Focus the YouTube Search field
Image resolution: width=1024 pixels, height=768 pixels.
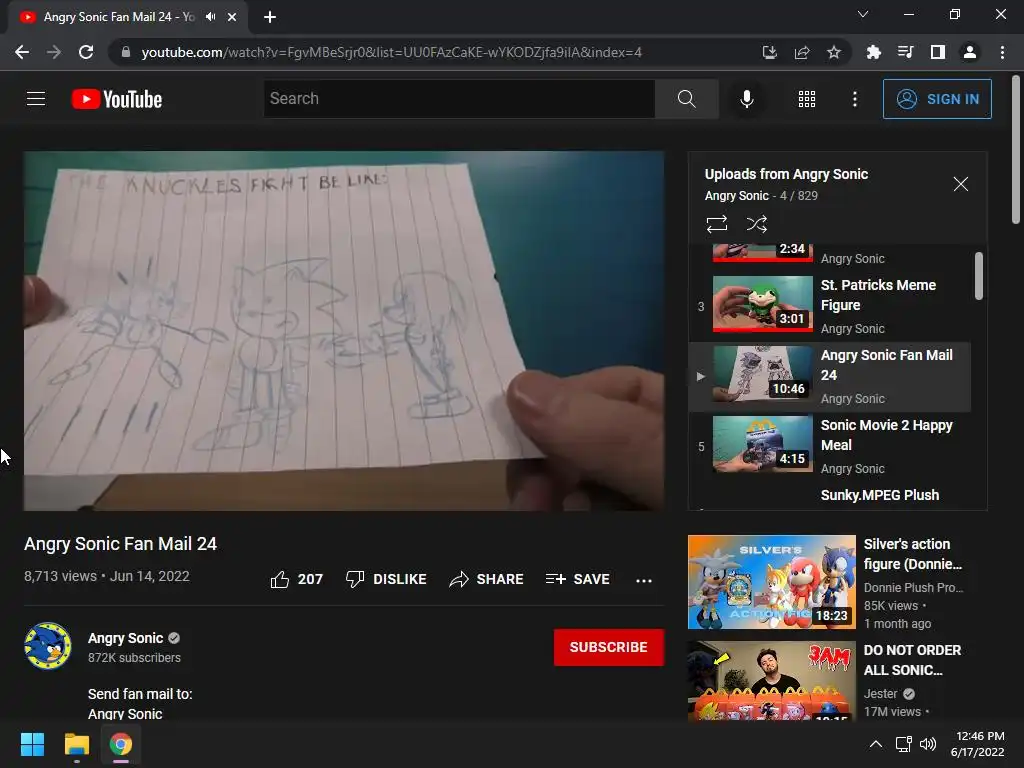(459, 99)
